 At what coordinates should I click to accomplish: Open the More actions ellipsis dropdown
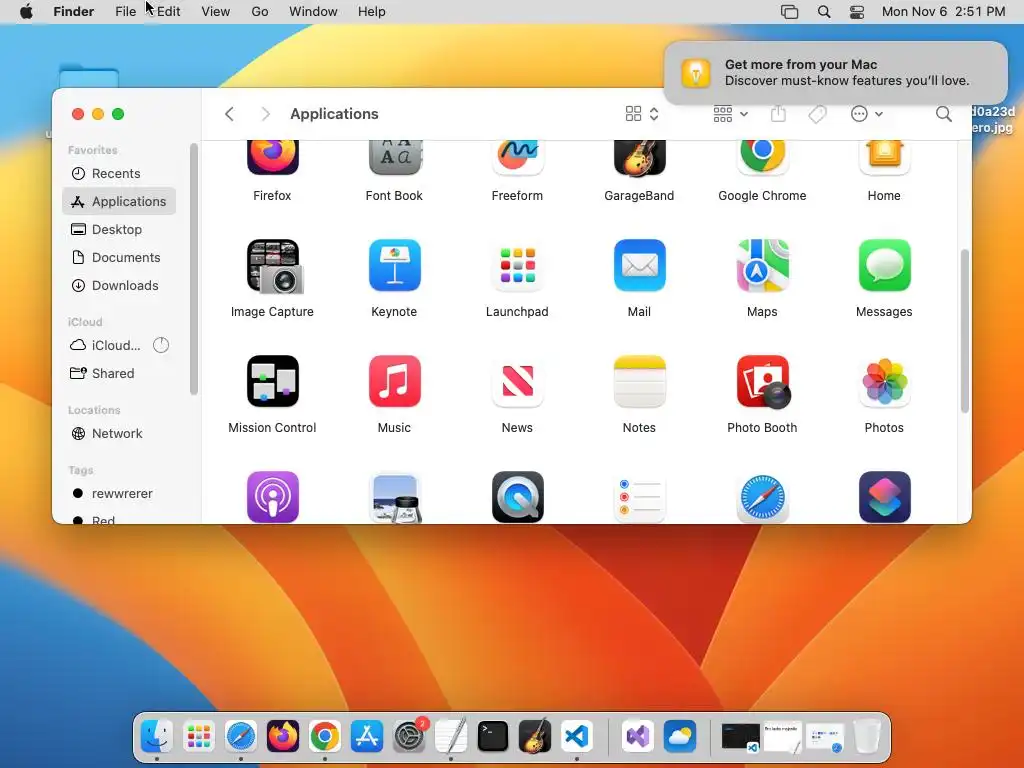coord(867,114)
